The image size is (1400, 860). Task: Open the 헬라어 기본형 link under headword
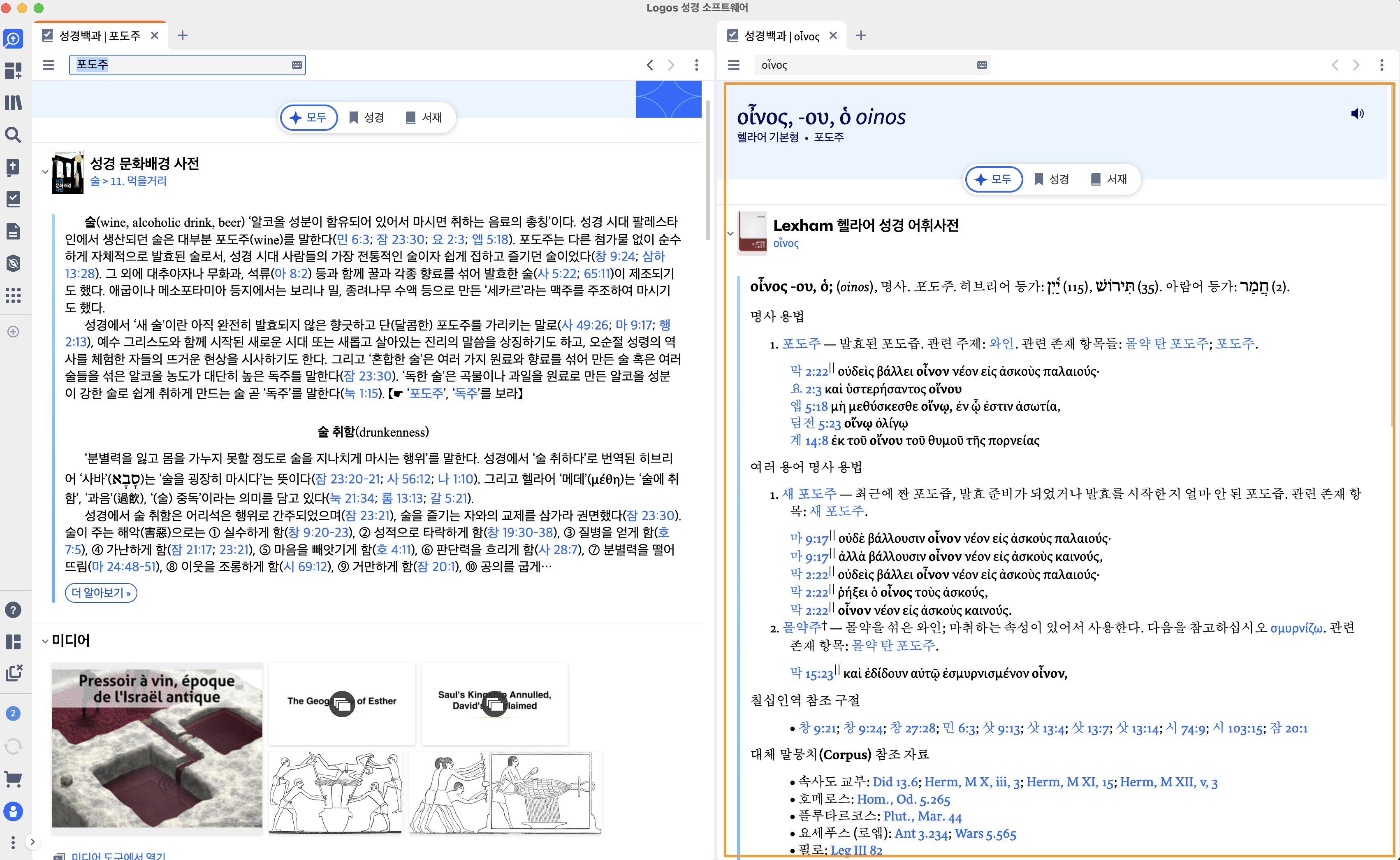pyautogui.click(x=768, y=137)
